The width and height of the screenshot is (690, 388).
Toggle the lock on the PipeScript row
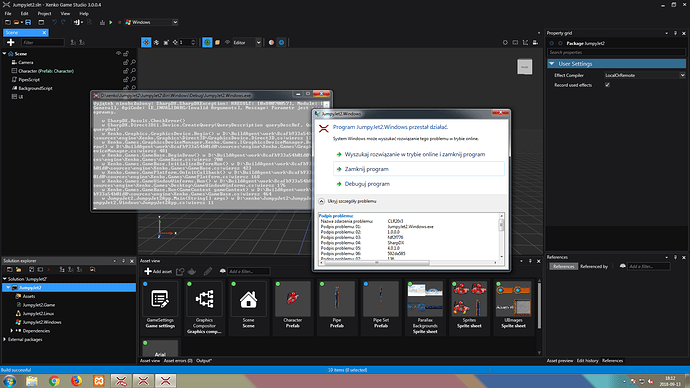126,80
